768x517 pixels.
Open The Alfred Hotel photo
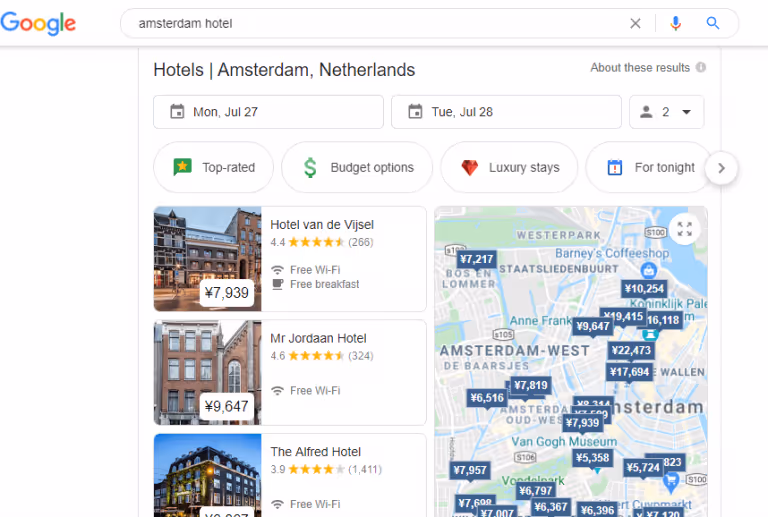(x=208, y=475)
